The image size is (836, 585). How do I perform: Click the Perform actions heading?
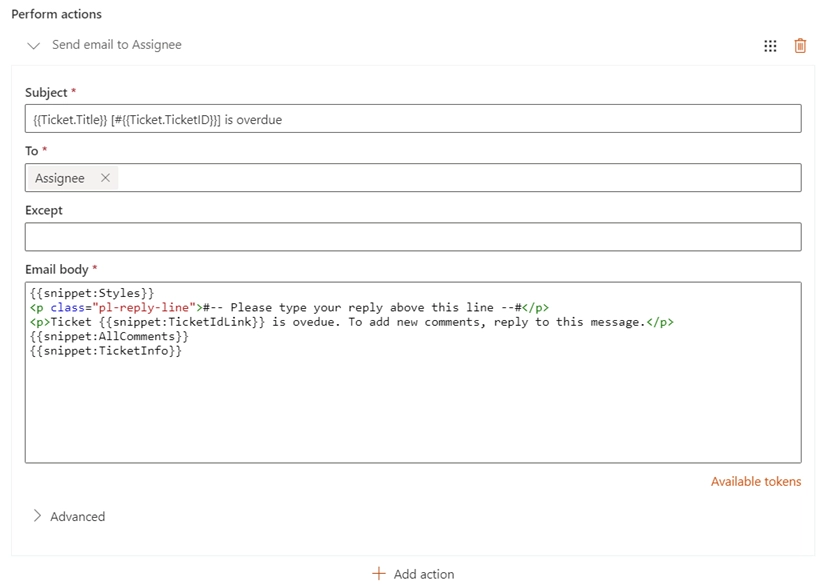coord(57,14)
